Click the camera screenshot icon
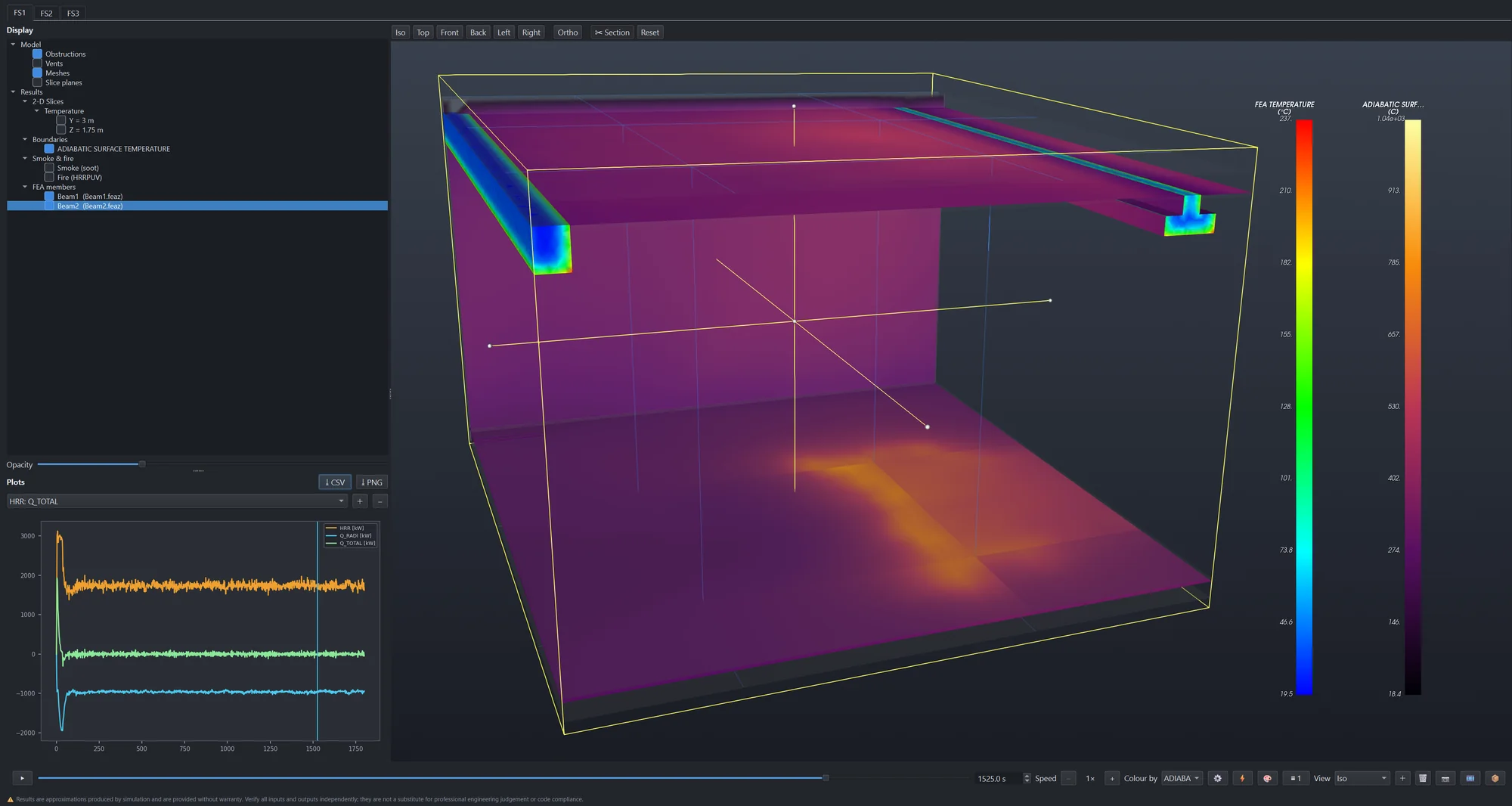Image resolution: width=1512 pixels, height=806 pixels. [x=1445, y=778]
